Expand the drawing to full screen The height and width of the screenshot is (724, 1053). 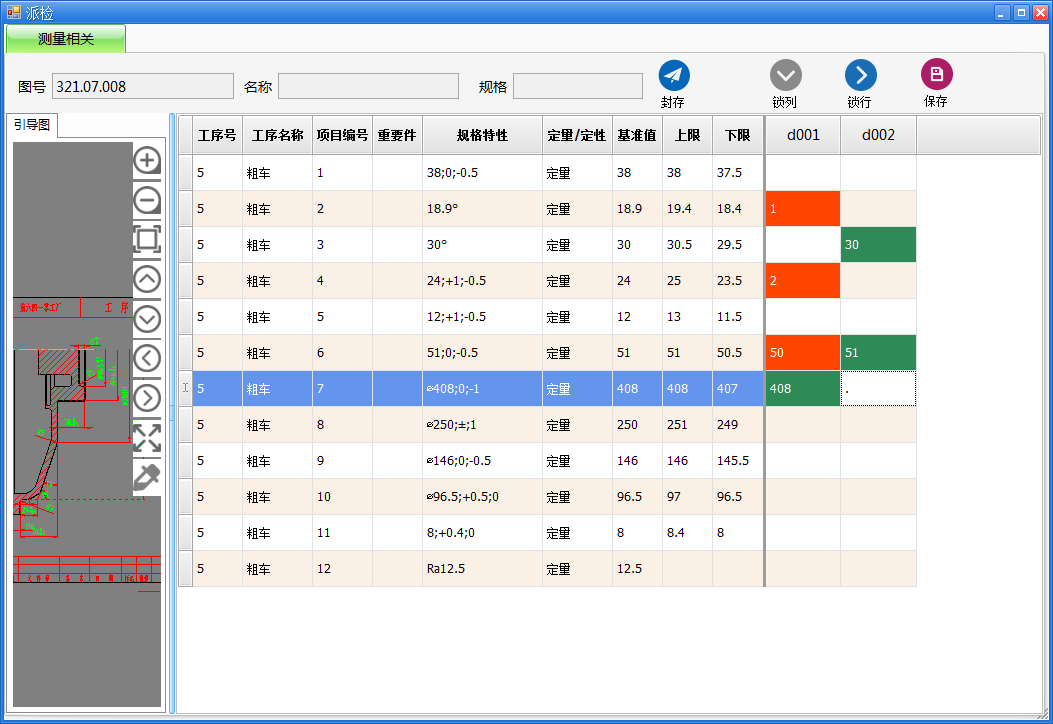(147, 437)
